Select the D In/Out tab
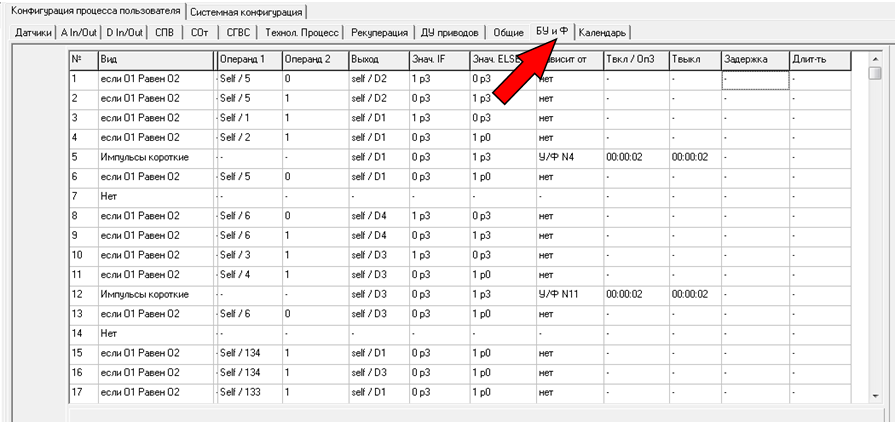895x422 pixels. point(125,33)
